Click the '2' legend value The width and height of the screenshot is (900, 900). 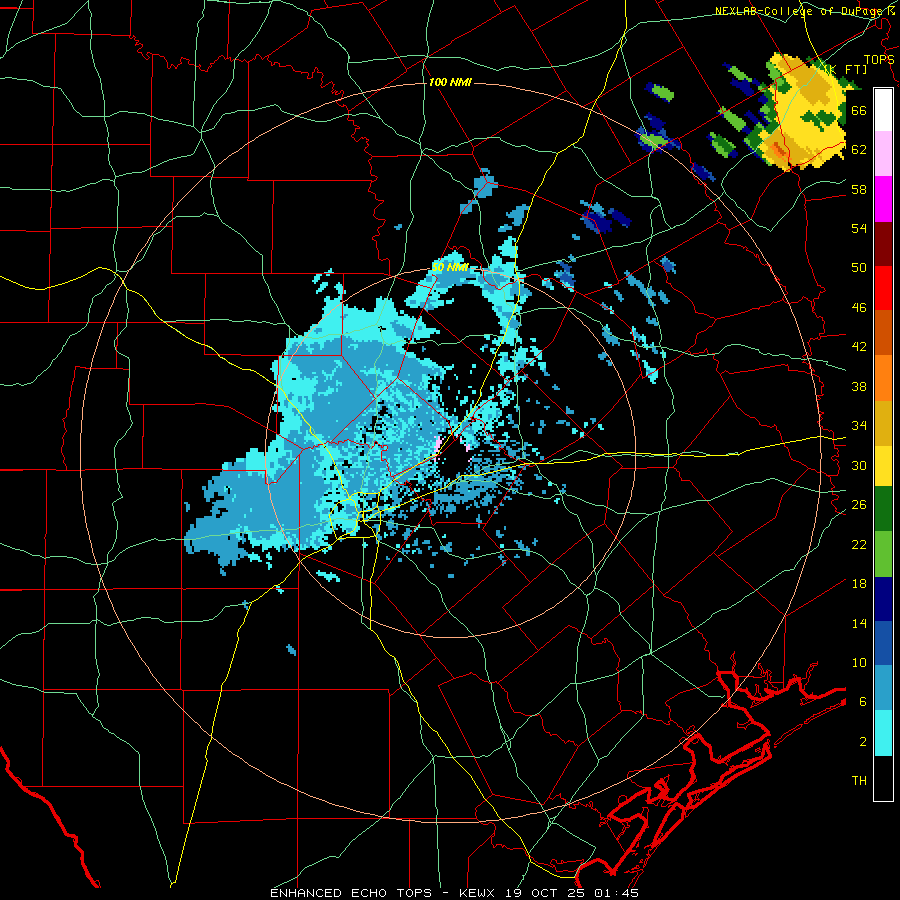click(863, 742)
